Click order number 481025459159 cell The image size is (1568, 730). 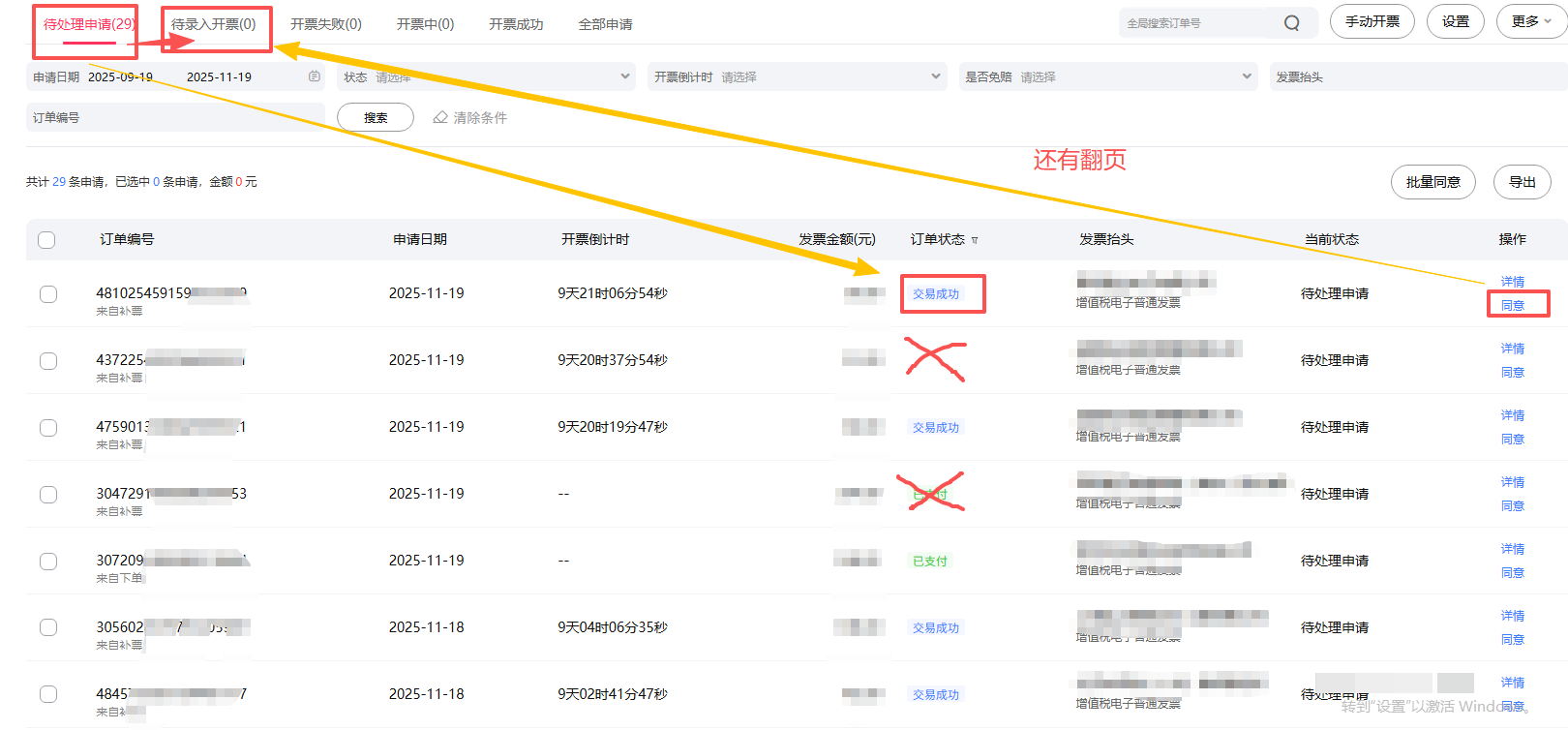pyautogui.click(x=171, y=292)
